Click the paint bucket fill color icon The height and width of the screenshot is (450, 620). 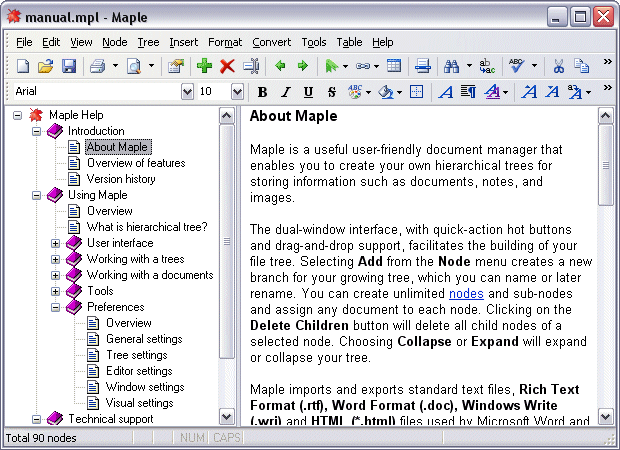(386, 92)
